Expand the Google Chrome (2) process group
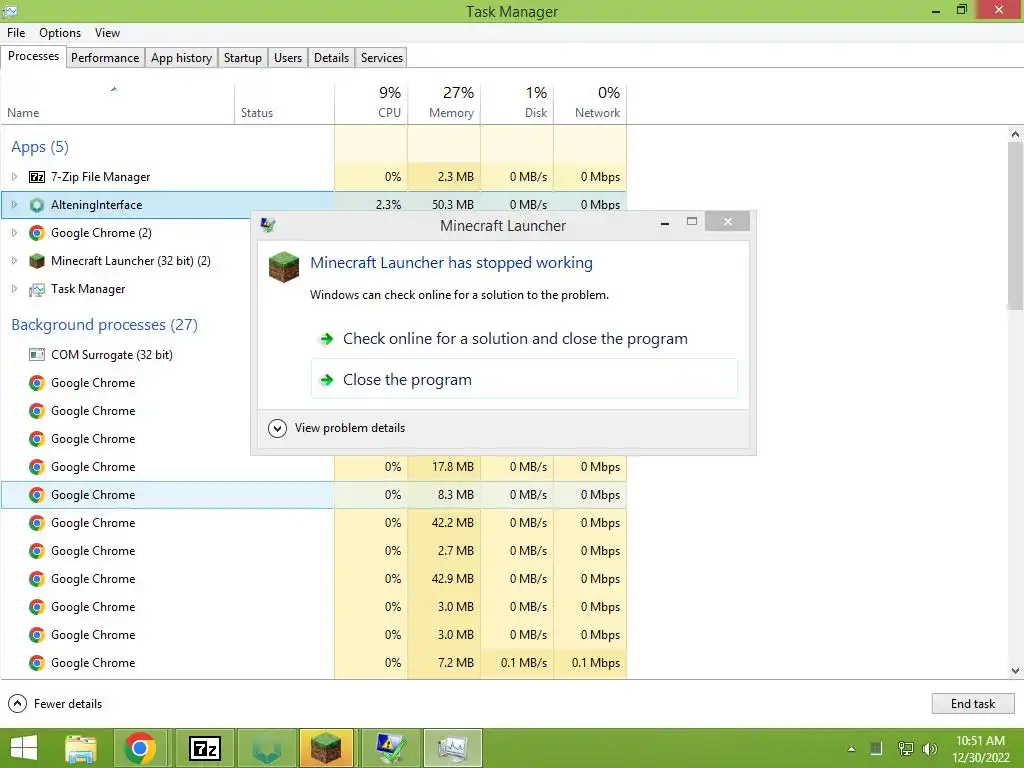Screen dimensions: 1024x768 (x=14, y=233)
